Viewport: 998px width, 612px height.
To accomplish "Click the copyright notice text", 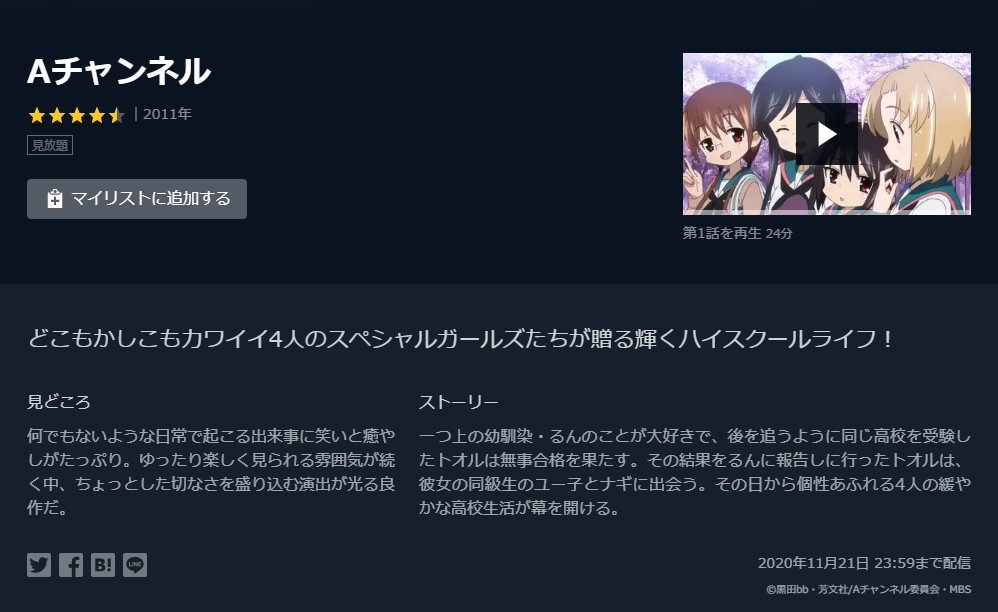I will tap(869, 589).
